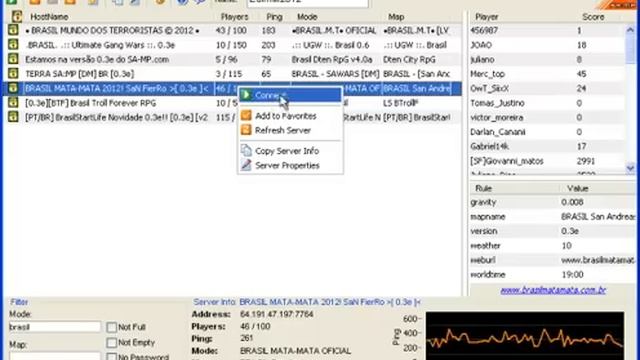
Task: Click the gravity rule row
Action: (552, 202)
